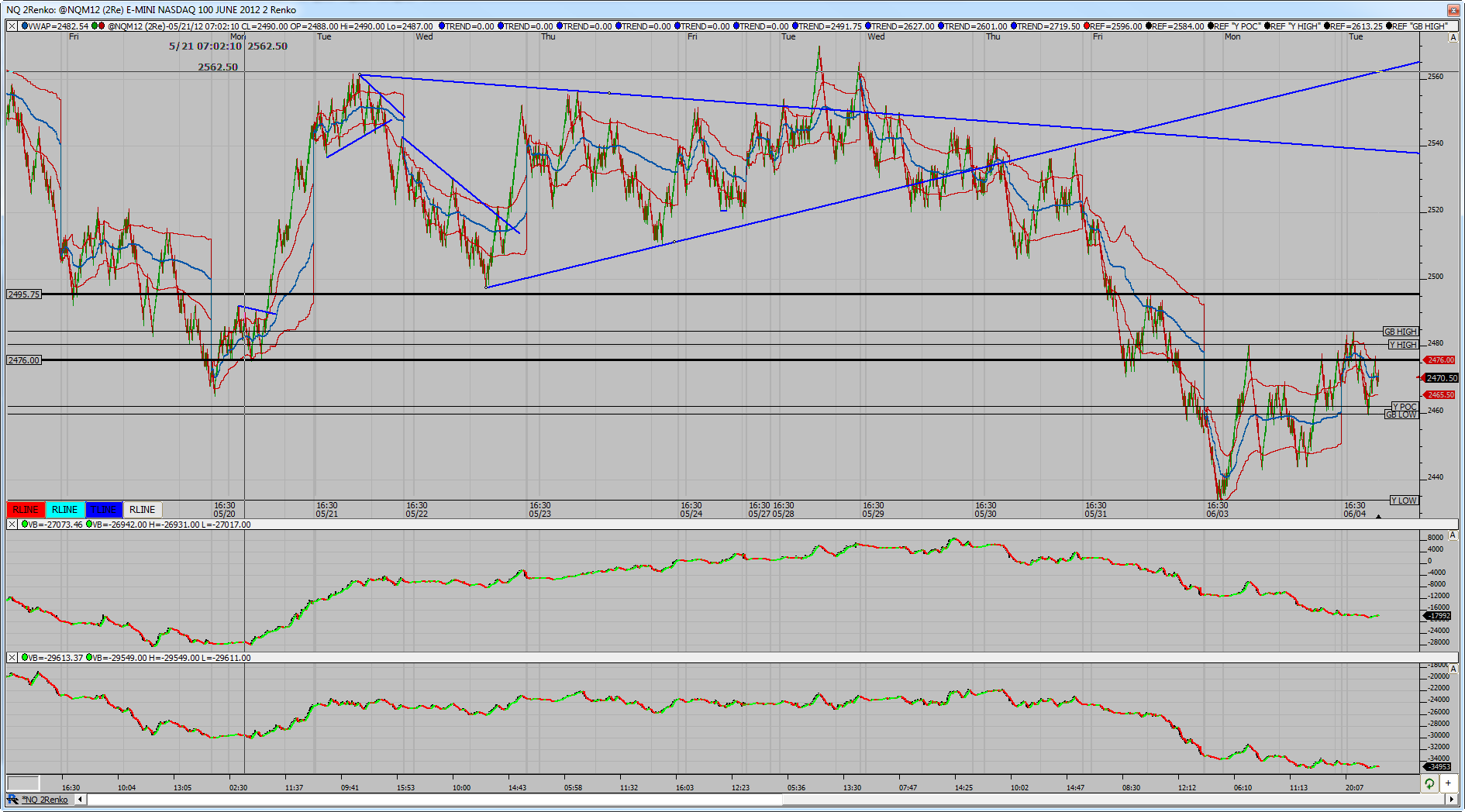Select the GB HIGH reference label
1465x812 pixels.
(1401, 332)
